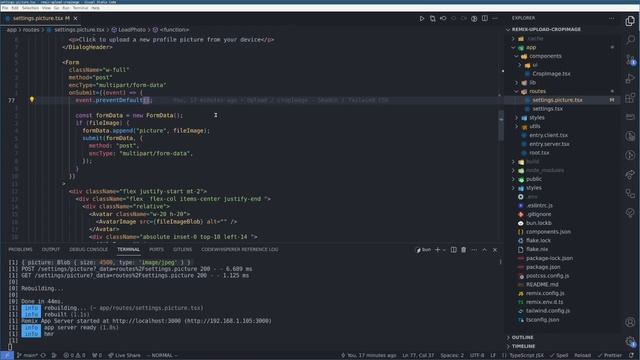Switch to OUTPUT panel tab

click(x=51, y=249)
